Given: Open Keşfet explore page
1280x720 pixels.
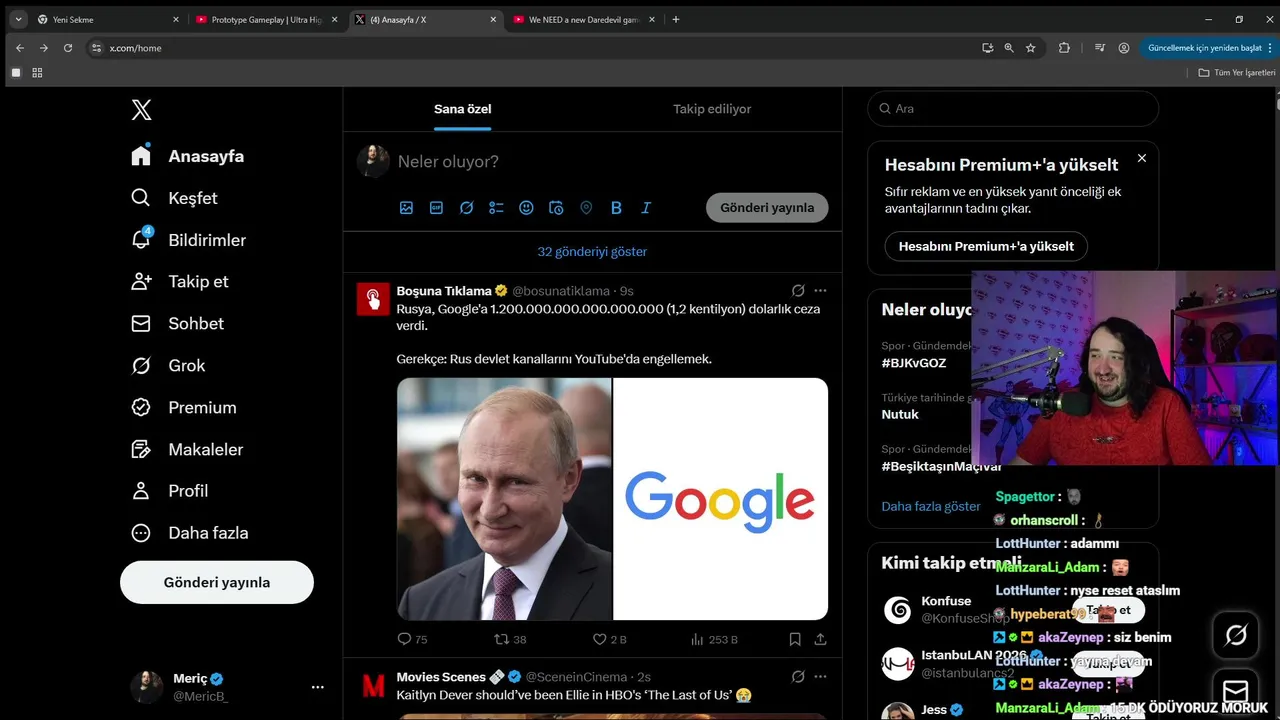Looking at the screenshot, I should coord(174,198).
